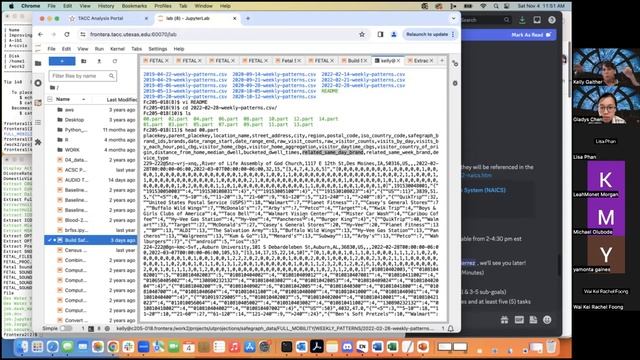Viewport: 640px width, 360px height.
Task: Switch to the Extrac notebook tab
Action: pos(420,60)
